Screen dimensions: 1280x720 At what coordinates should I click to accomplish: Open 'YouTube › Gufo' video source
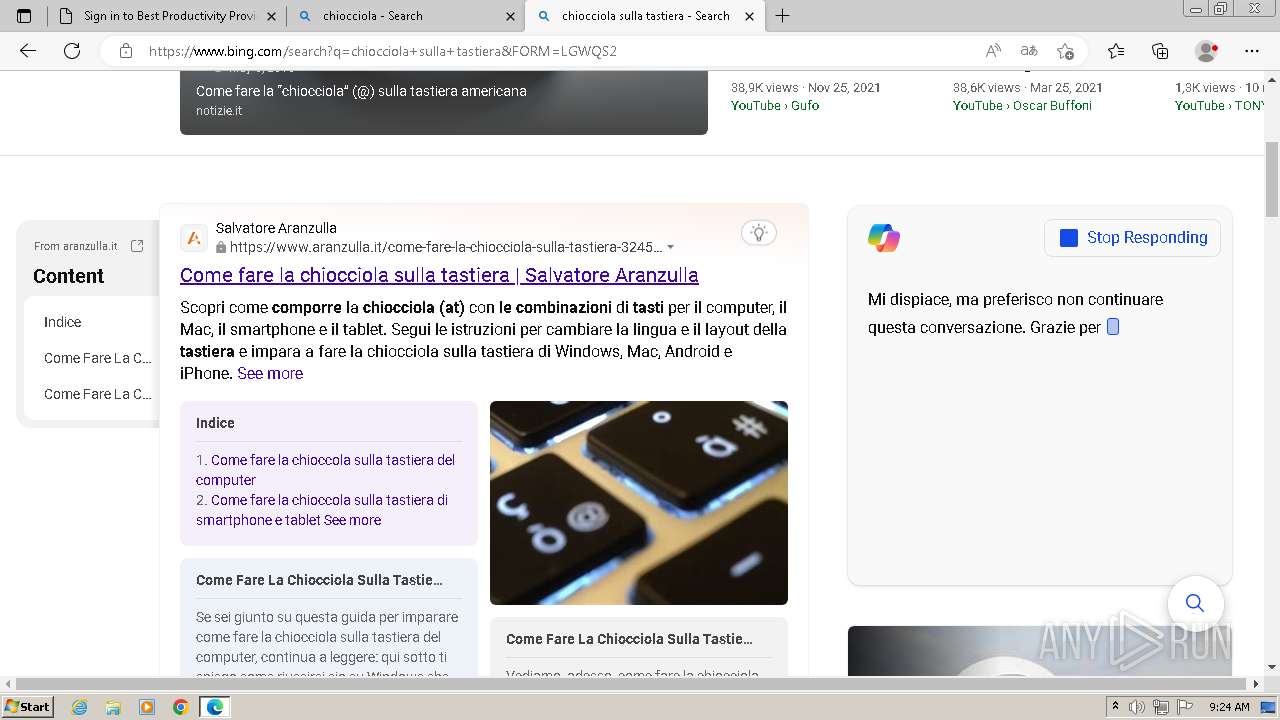click(775, 105)
